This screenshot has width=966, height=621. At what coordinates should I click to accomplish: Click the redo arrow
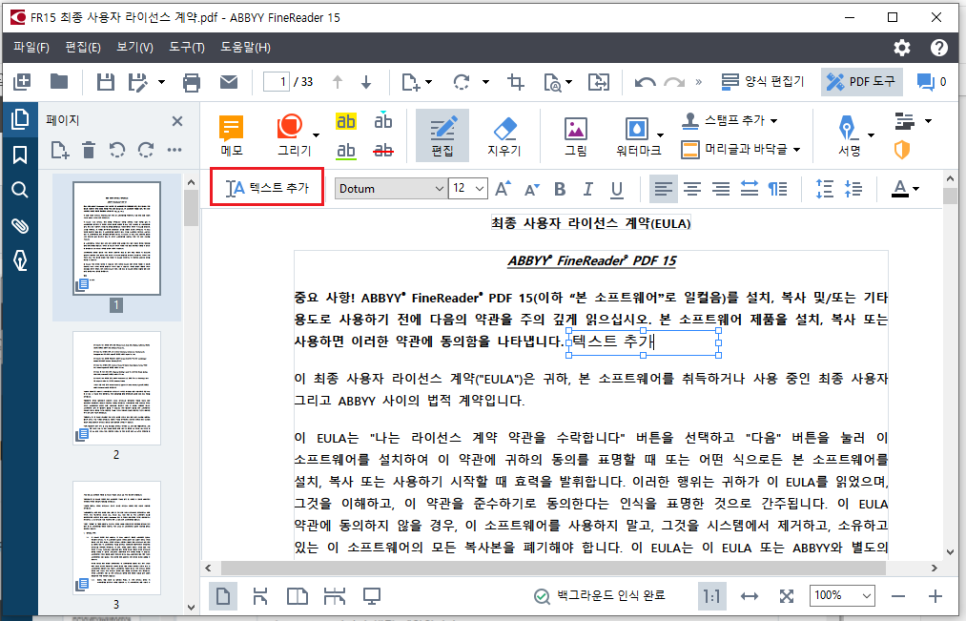pyautogui.click(x=675, y=82)
